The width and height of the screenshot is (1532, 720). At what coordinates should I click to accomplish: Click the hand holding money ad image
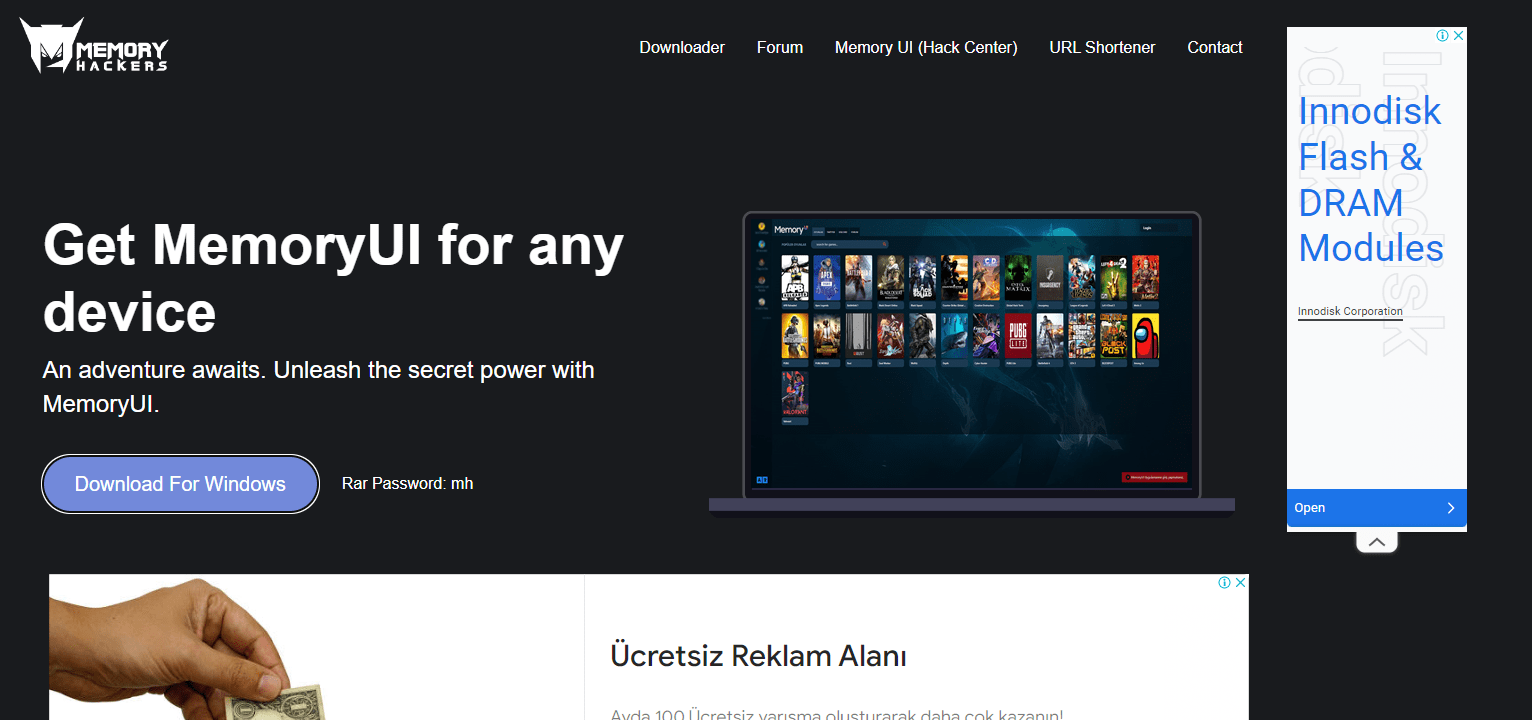pos(316,647)
